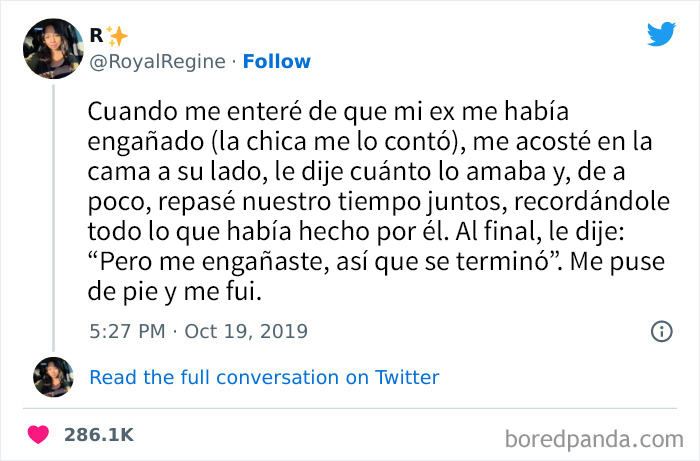The height and width of the screenshot is (461, 700).
Task: Click the small avatar beside the conversation link
Action: (53, 377)
